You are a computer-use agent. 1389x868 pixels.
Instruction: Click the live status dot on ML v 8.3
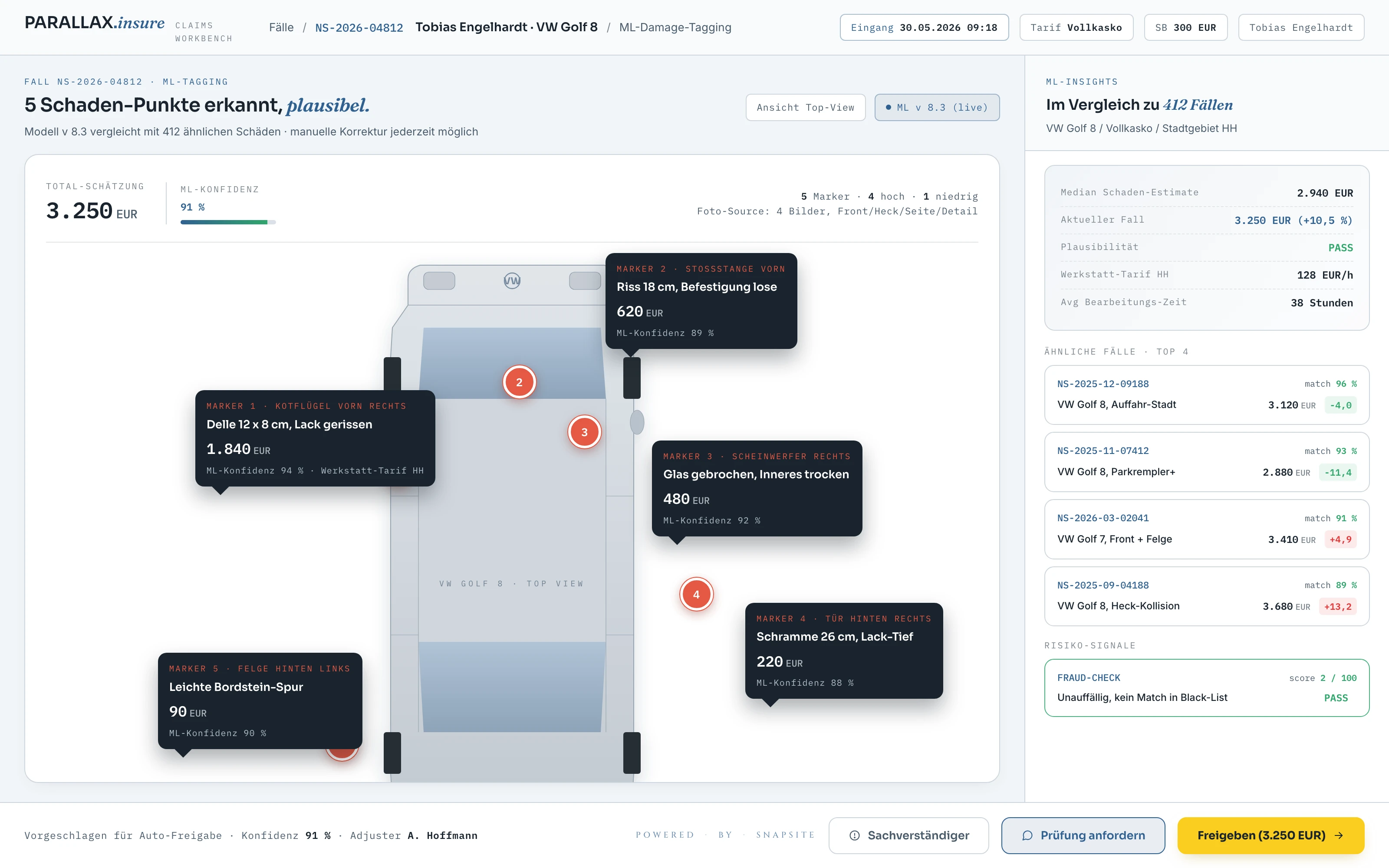889,107
